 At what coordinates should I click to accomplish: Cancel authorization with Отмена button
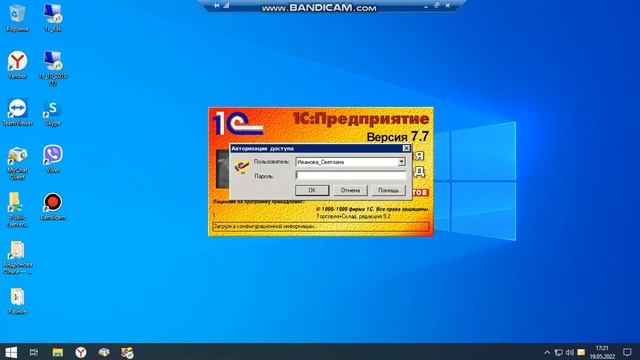coord(350,190)
